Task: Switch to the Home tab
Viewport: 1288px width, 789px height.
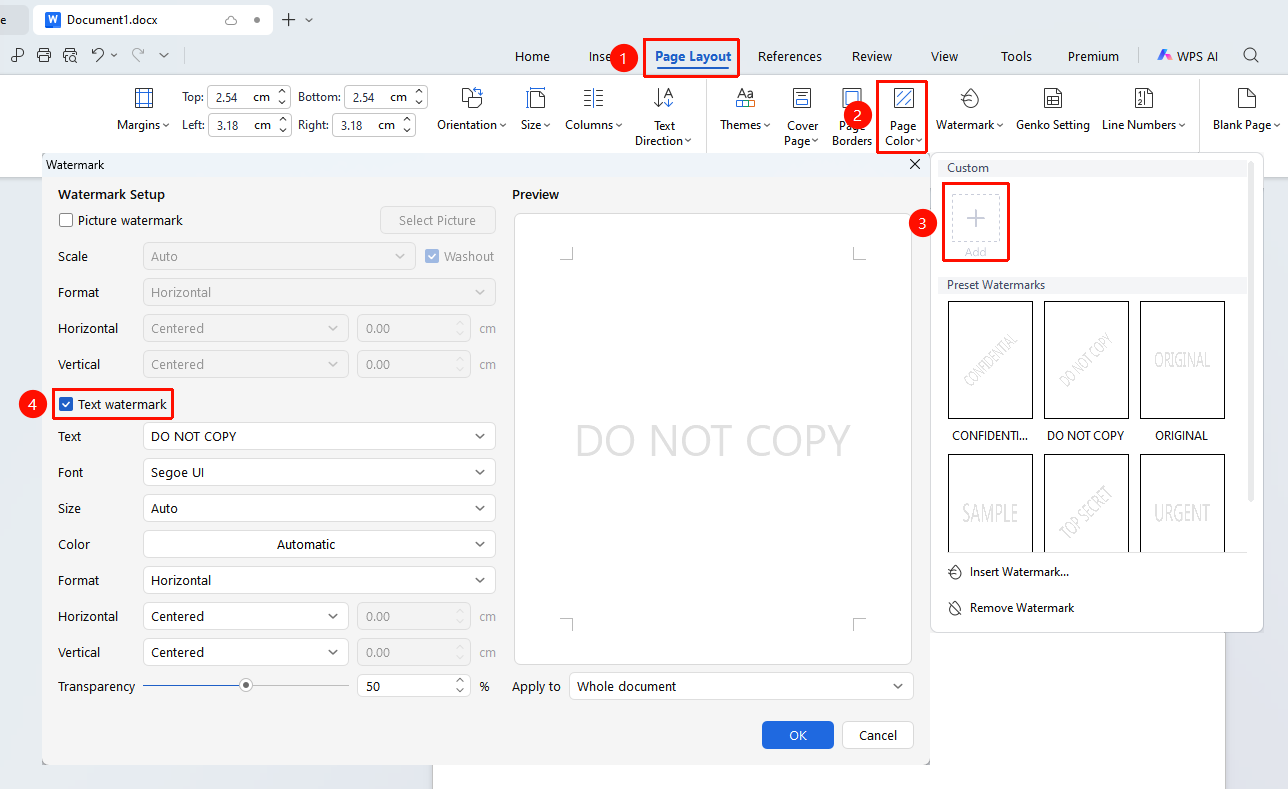Action: [532, 56]
